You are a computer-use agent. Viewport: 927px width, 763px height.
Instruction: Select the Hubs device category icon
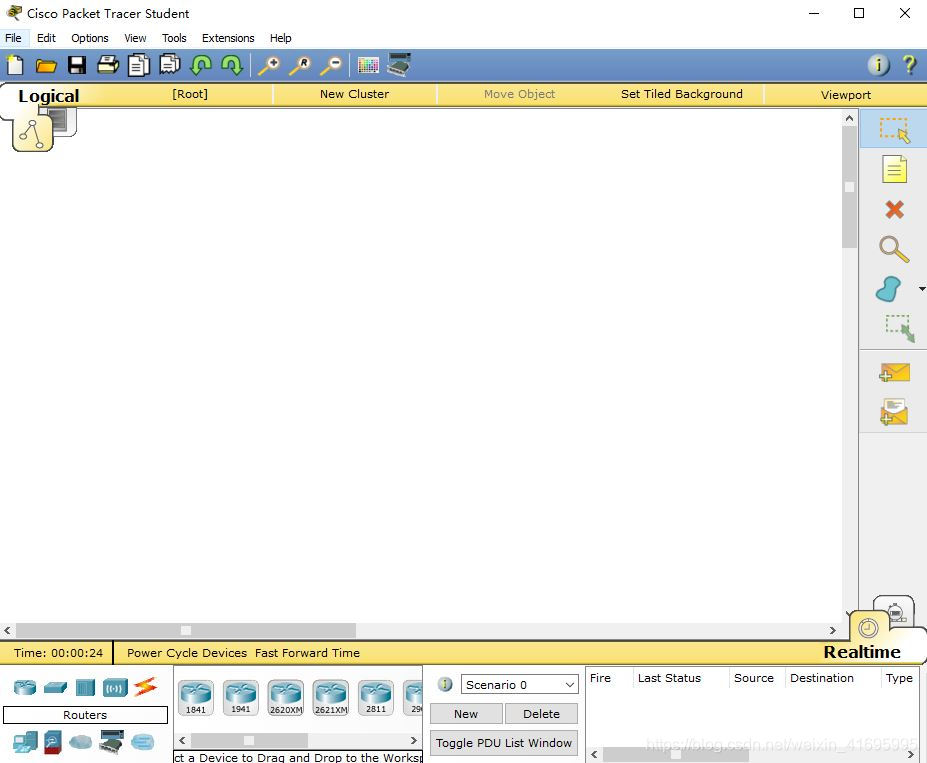[x=85, y=687]
